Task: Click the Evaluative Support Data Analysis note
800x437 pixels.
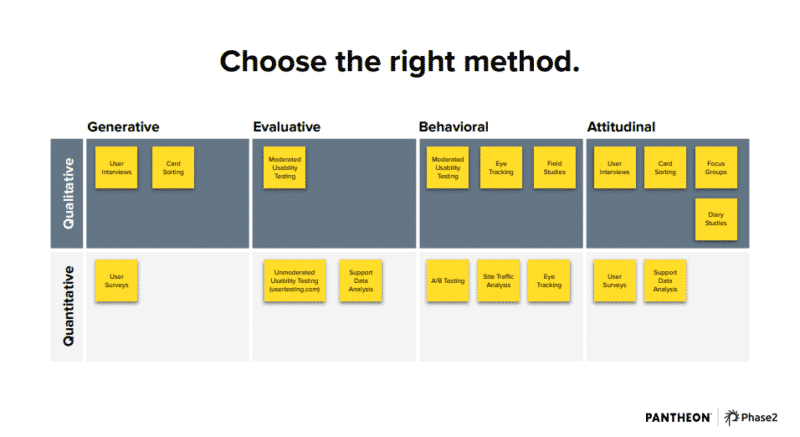Action: pyautogui.click(x=361, y=281)
